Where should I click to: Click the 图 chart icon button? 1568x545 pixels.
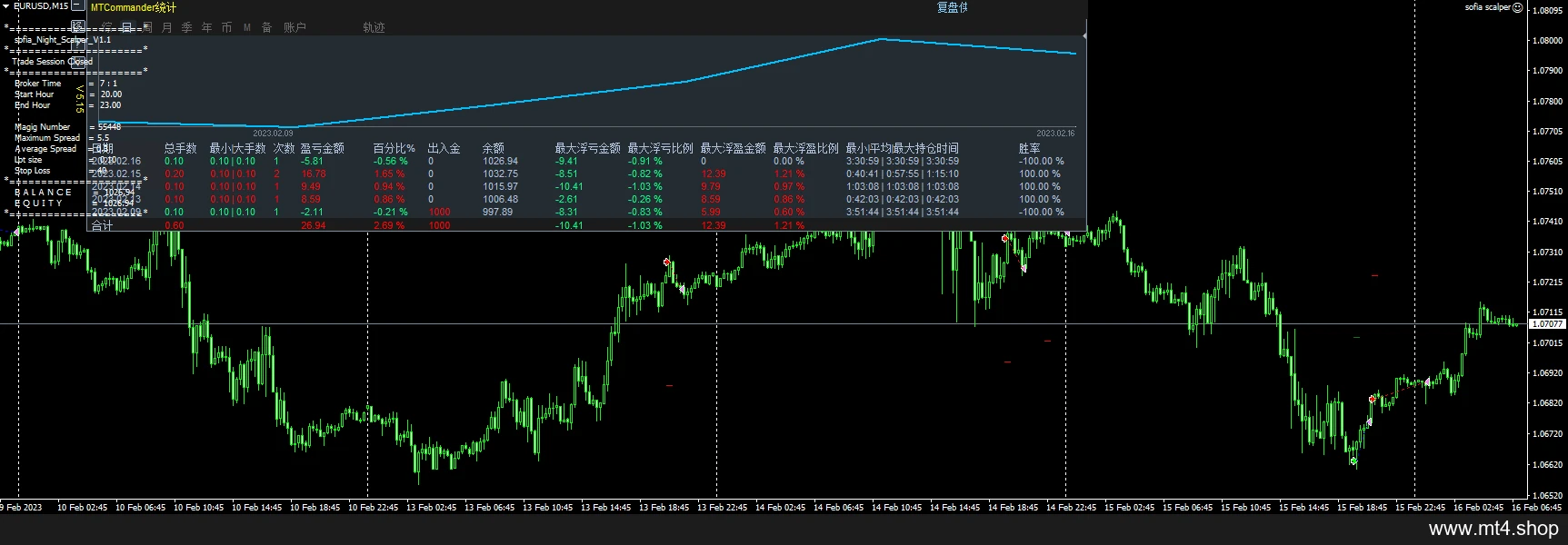point(79,27)
